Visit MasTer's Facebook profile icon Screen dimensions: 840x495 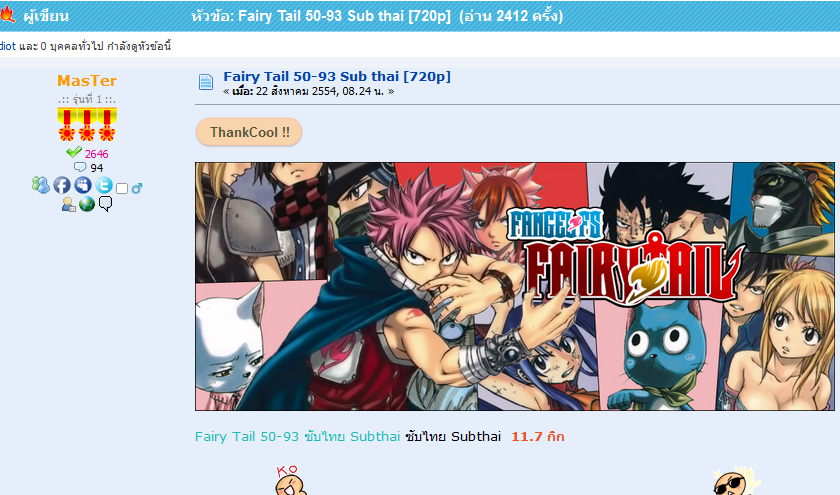point(62,185)
